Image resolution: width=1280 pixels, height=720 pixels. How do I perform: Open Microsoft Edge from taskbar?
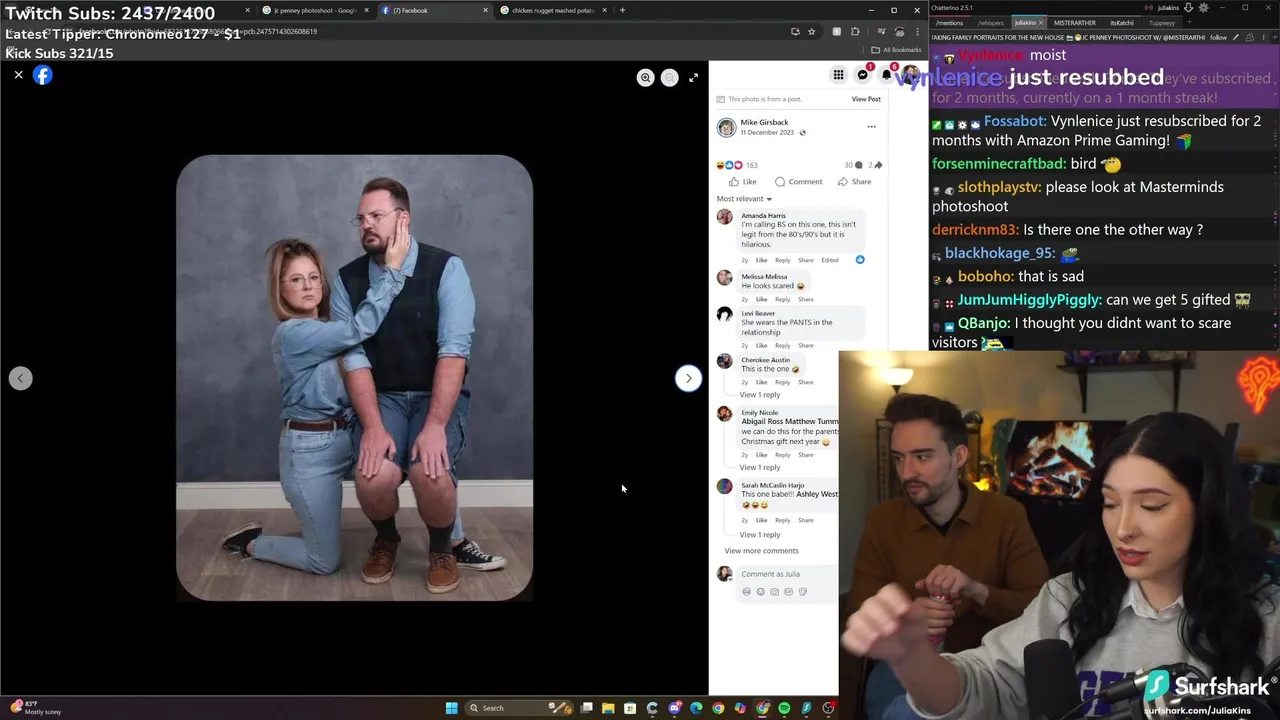tap(696, 708)
